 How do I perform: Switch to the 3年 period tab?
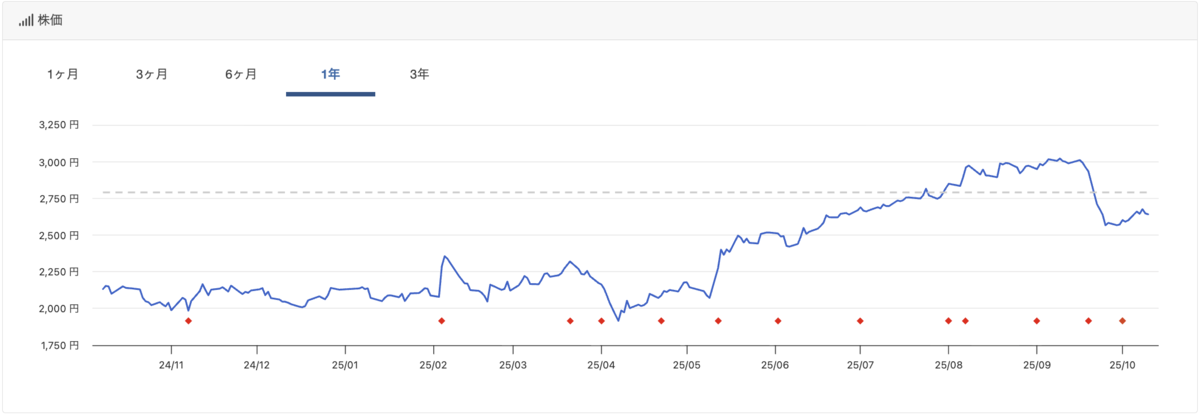coord(420,74)
